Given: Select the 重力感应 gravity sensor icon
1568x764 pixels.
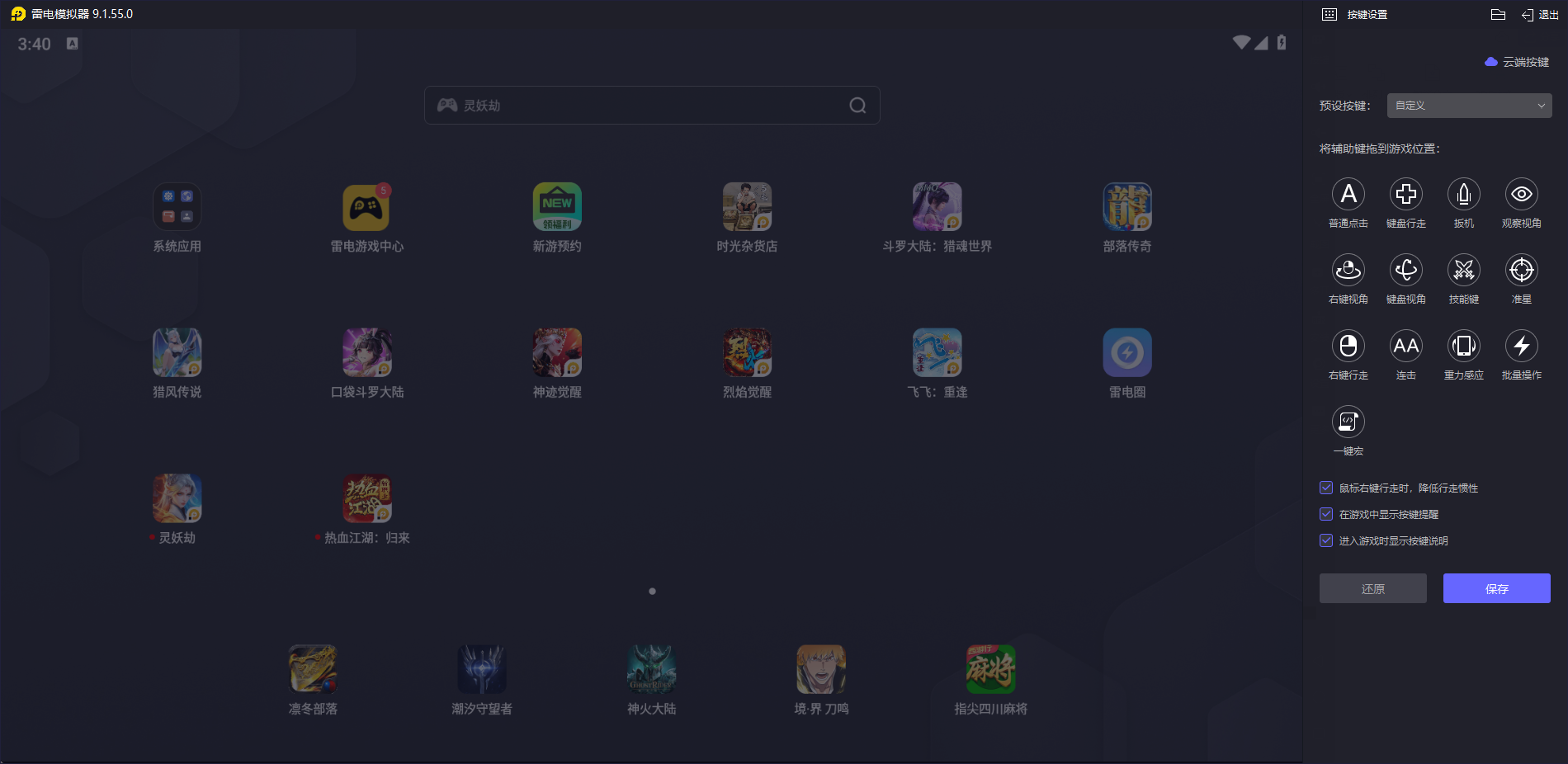Looking at the screenshot, I should [x=1464, y=347].
